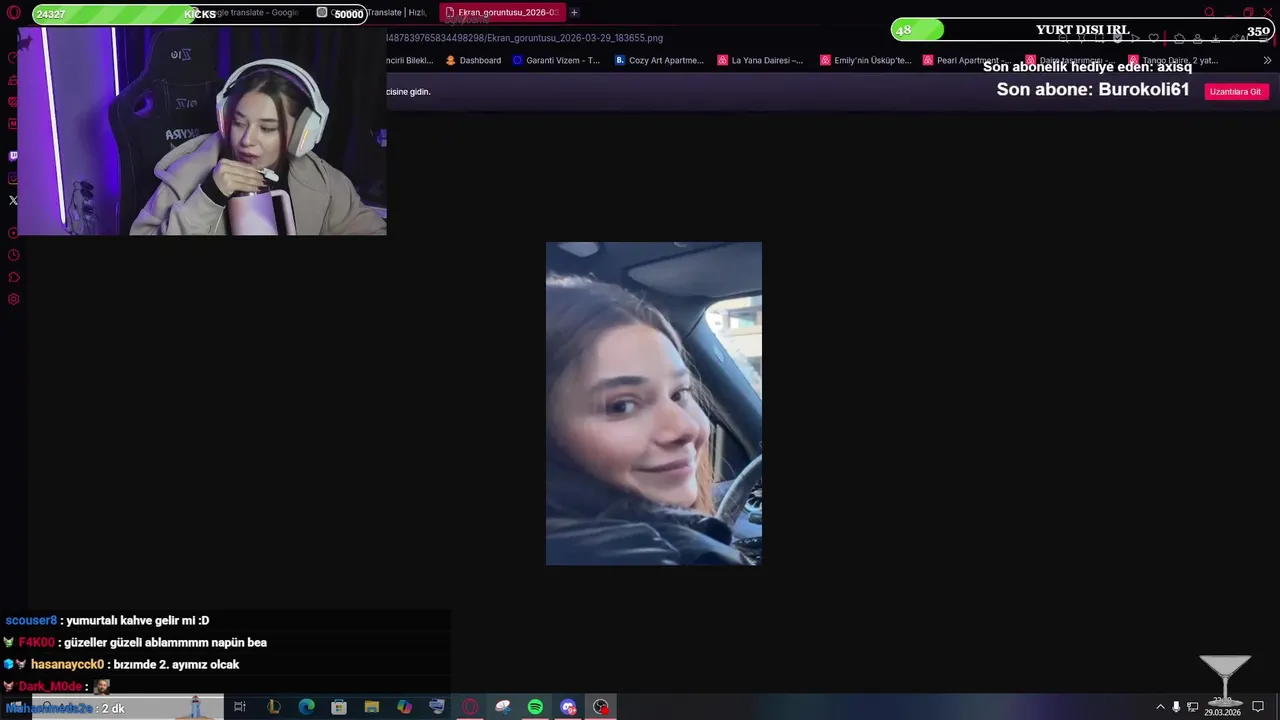
Task: Open the Dashboard bookmark
Action: tap(473, 60)
